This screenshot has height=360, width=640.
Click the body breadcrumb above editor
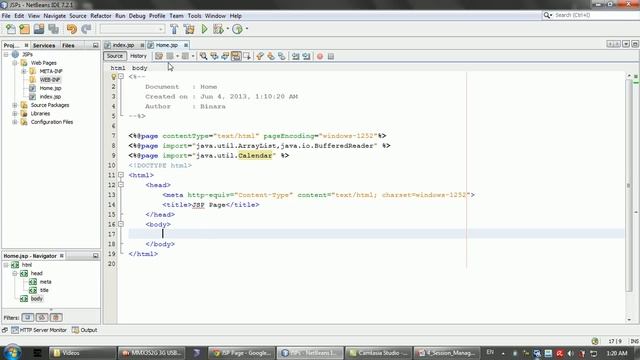click(140, 68)
